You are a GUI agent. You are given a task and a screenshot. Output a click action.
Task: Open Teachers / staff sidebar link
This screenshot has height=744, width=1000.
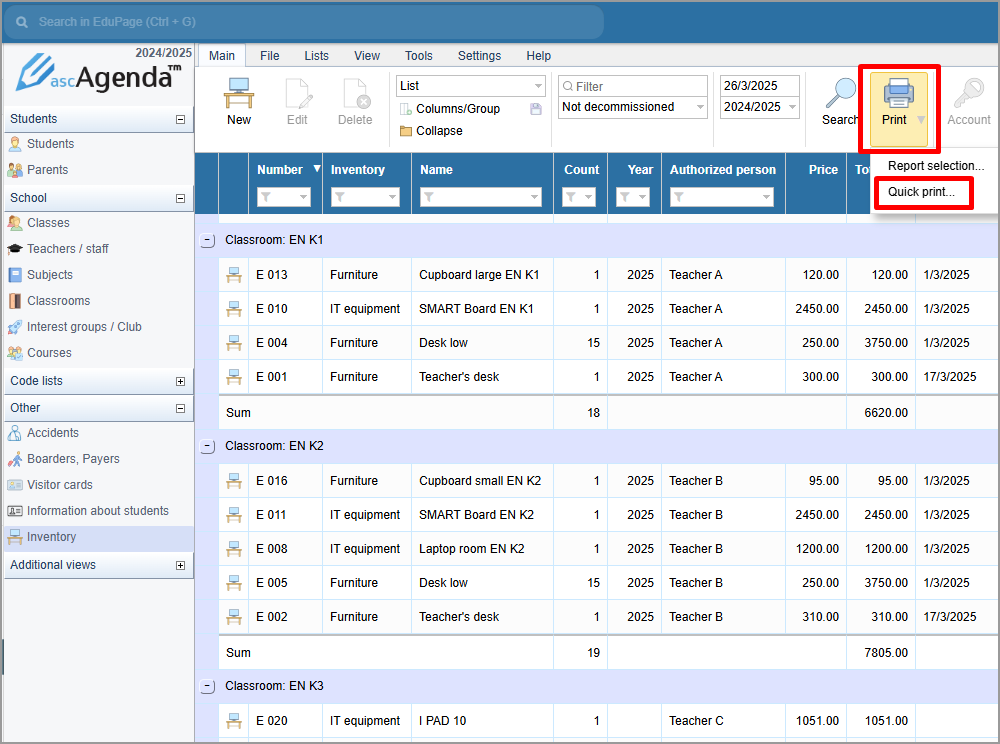[67, 249]
